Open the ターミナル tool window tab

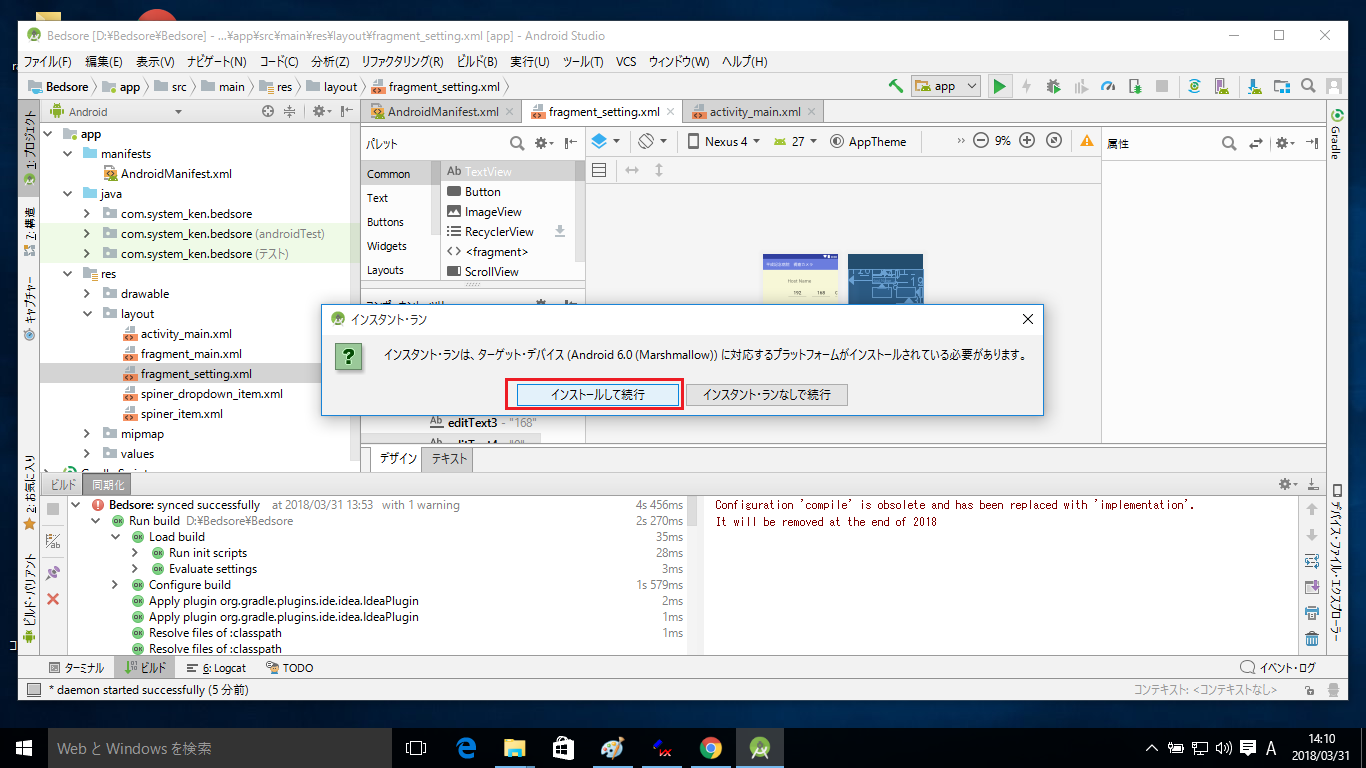coord(77,667)
